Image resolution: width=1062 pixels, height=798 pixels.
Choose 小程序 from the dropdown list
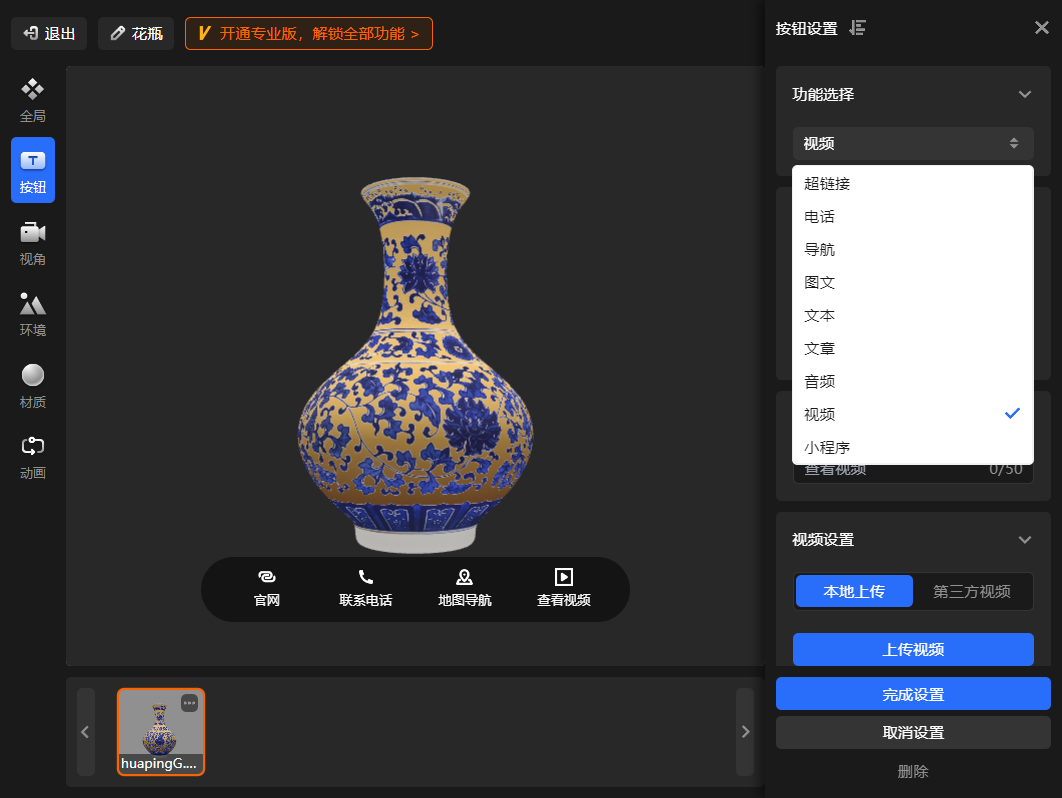point(827,447)
